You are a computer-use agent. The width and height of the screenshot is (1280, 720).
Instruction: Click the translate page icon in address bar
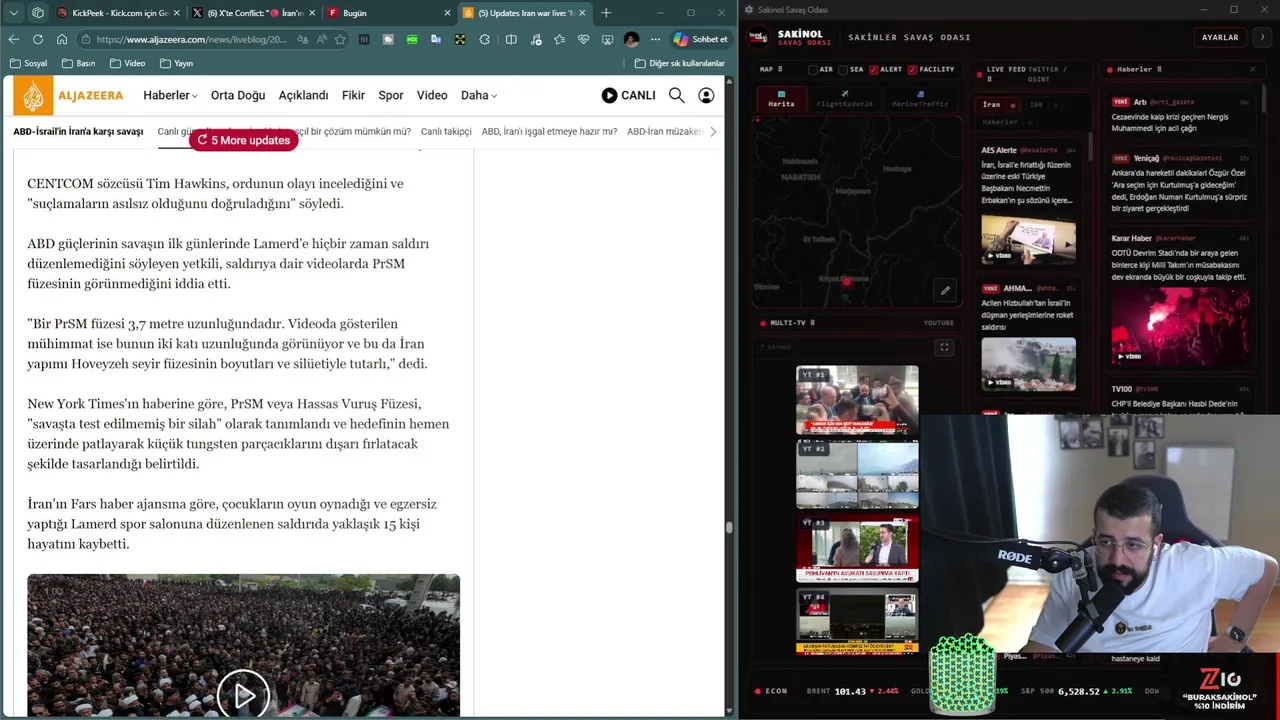pos(302,39)
